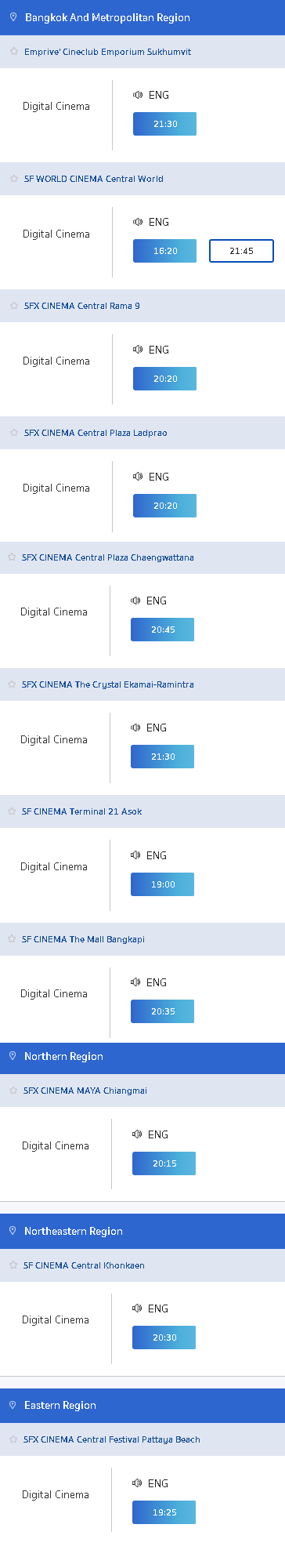
Task: Collapse the Eastern Region section header
Action: click(142, 1406)
